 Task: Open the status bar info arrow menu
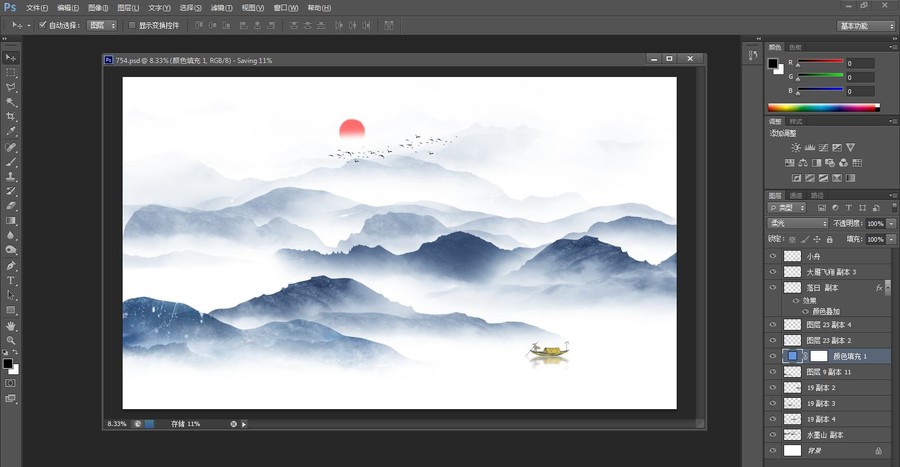244,424
